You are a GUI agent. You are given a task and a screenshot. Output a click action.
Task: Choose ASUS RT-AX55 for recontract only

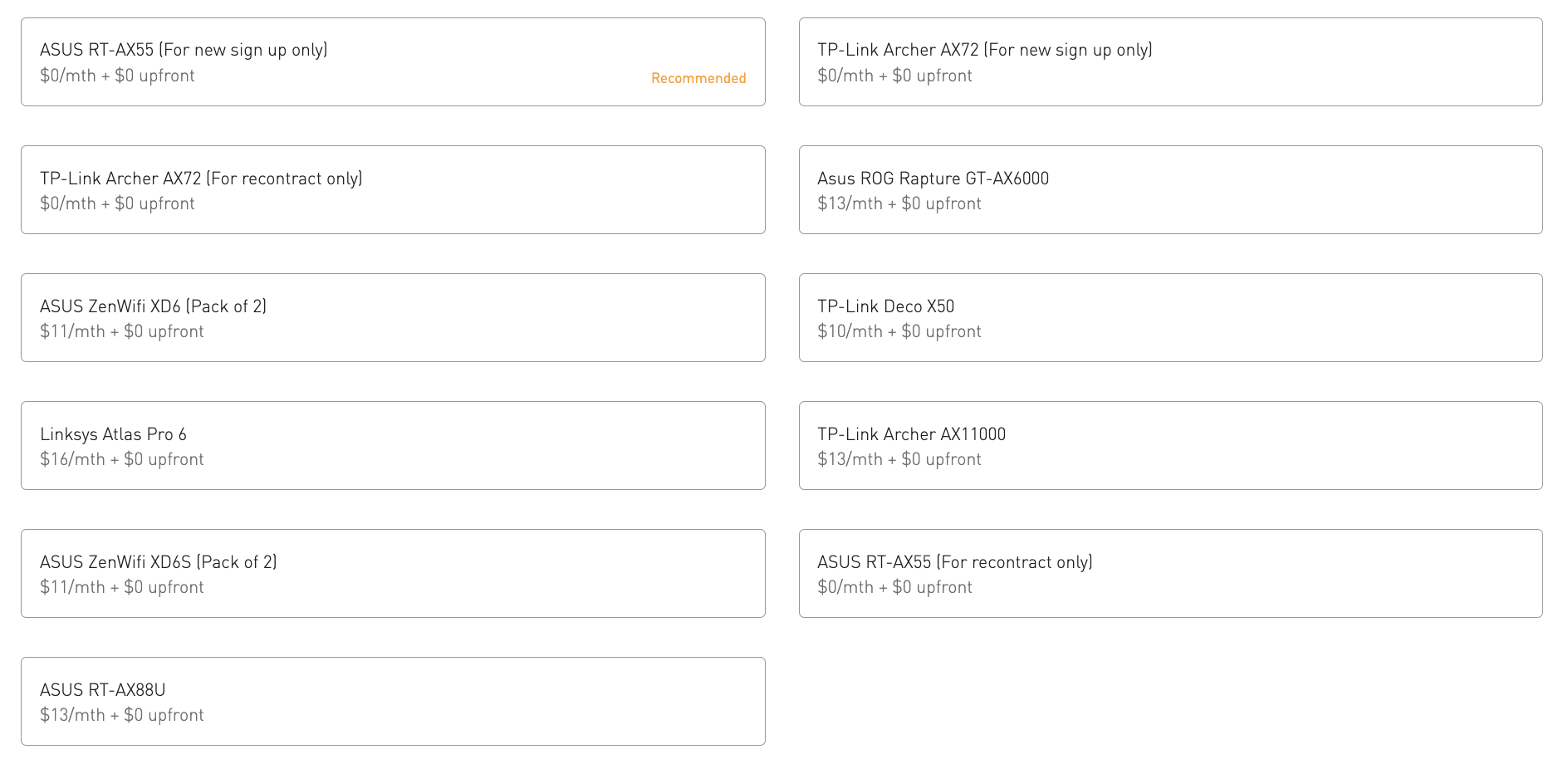pos(1170,574)
